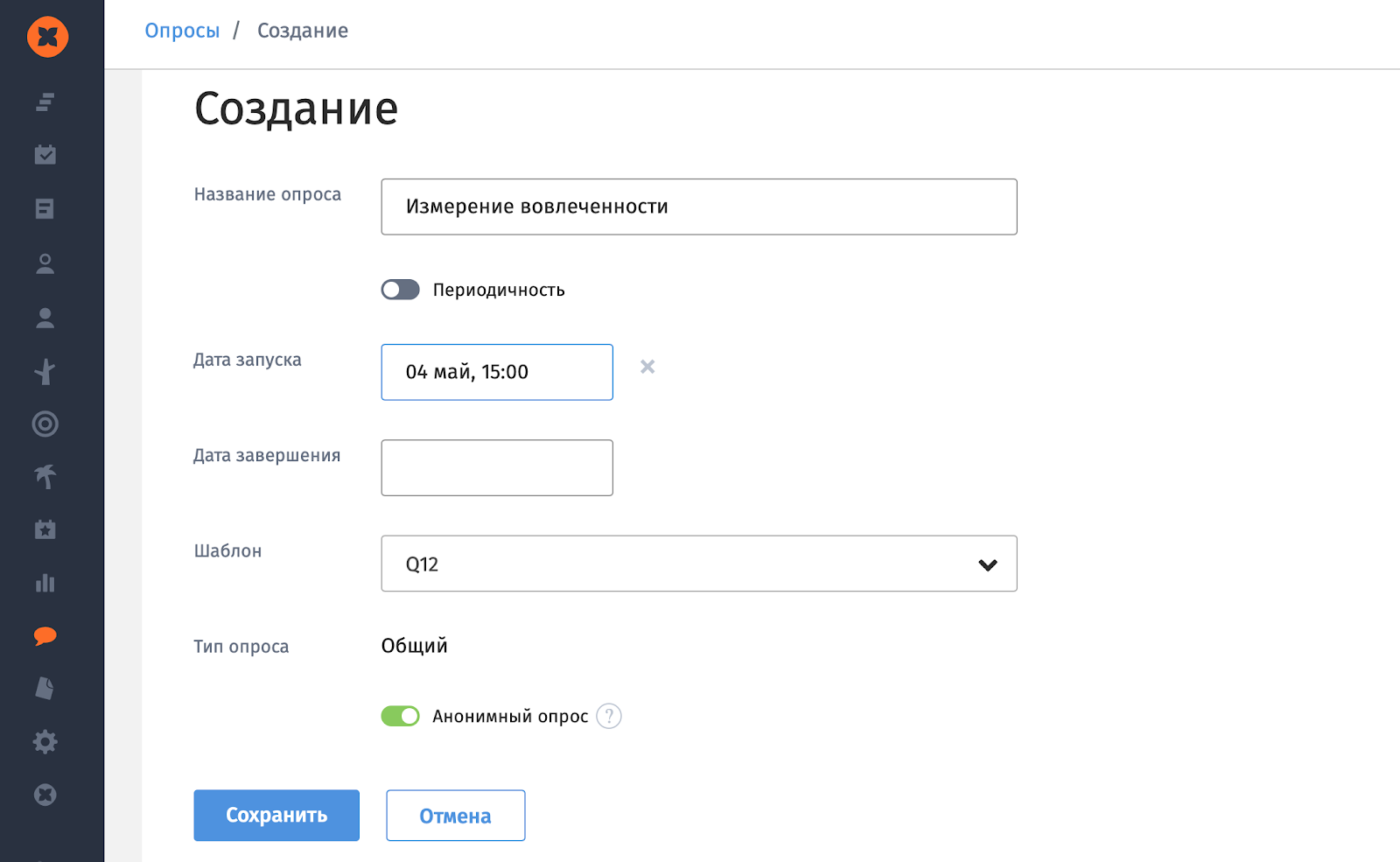Image resolution: width=1400 pixels, height=862 pixels.
Task: Open the Шаблон dropdown showing Q12
Action: tap(699, 564)
